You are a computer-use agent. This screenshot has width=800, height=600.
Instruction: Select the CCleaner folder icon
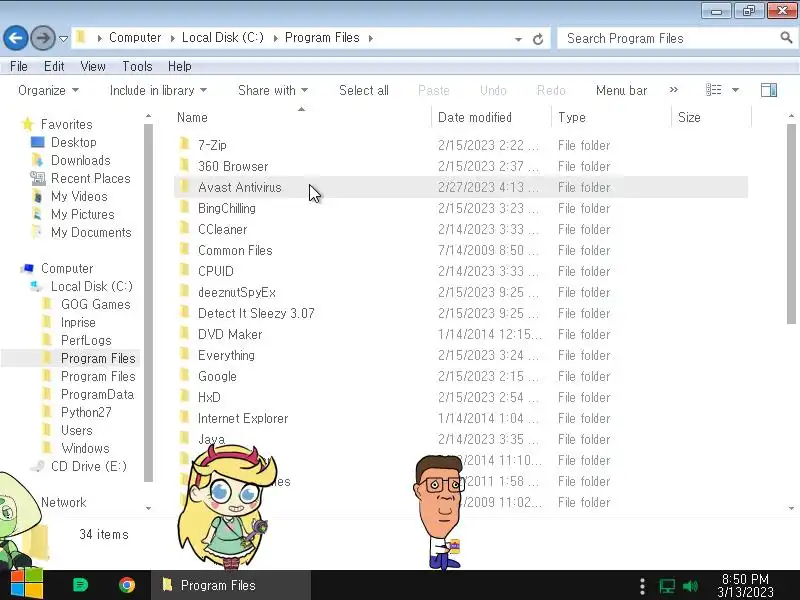click(185, 228)
